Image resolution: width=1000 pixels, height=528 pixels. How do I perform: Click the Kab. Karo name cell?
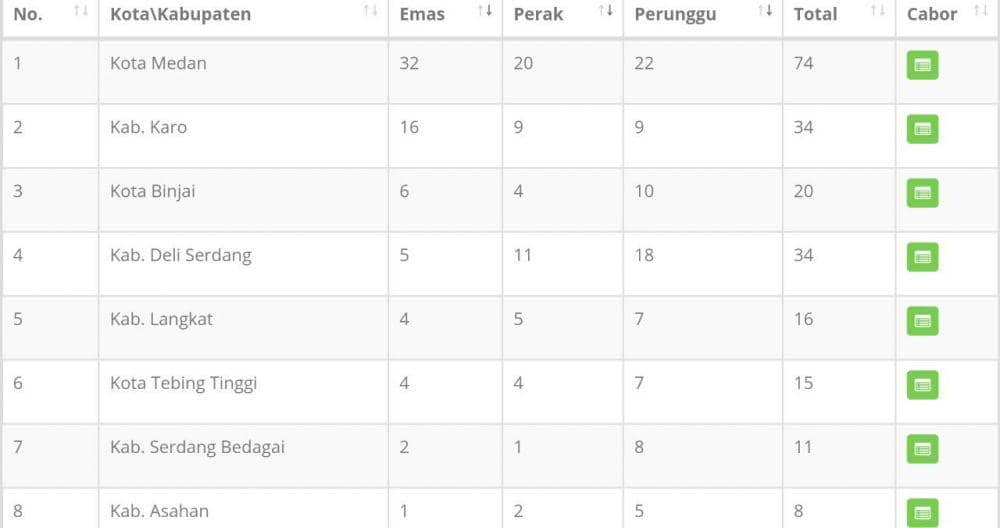point(148,127)
